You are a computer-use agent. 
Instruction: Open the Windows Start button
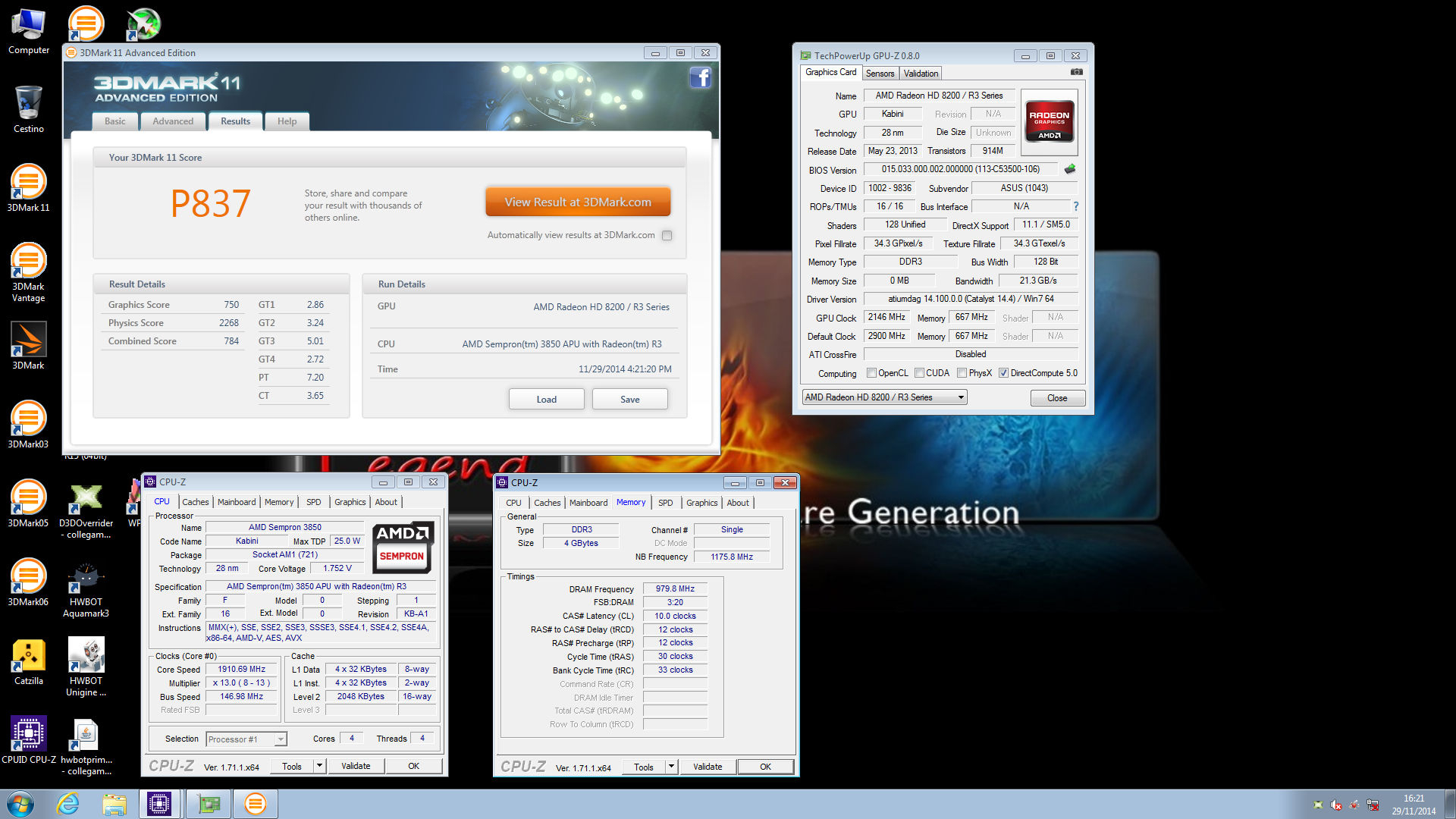[20, 804]
